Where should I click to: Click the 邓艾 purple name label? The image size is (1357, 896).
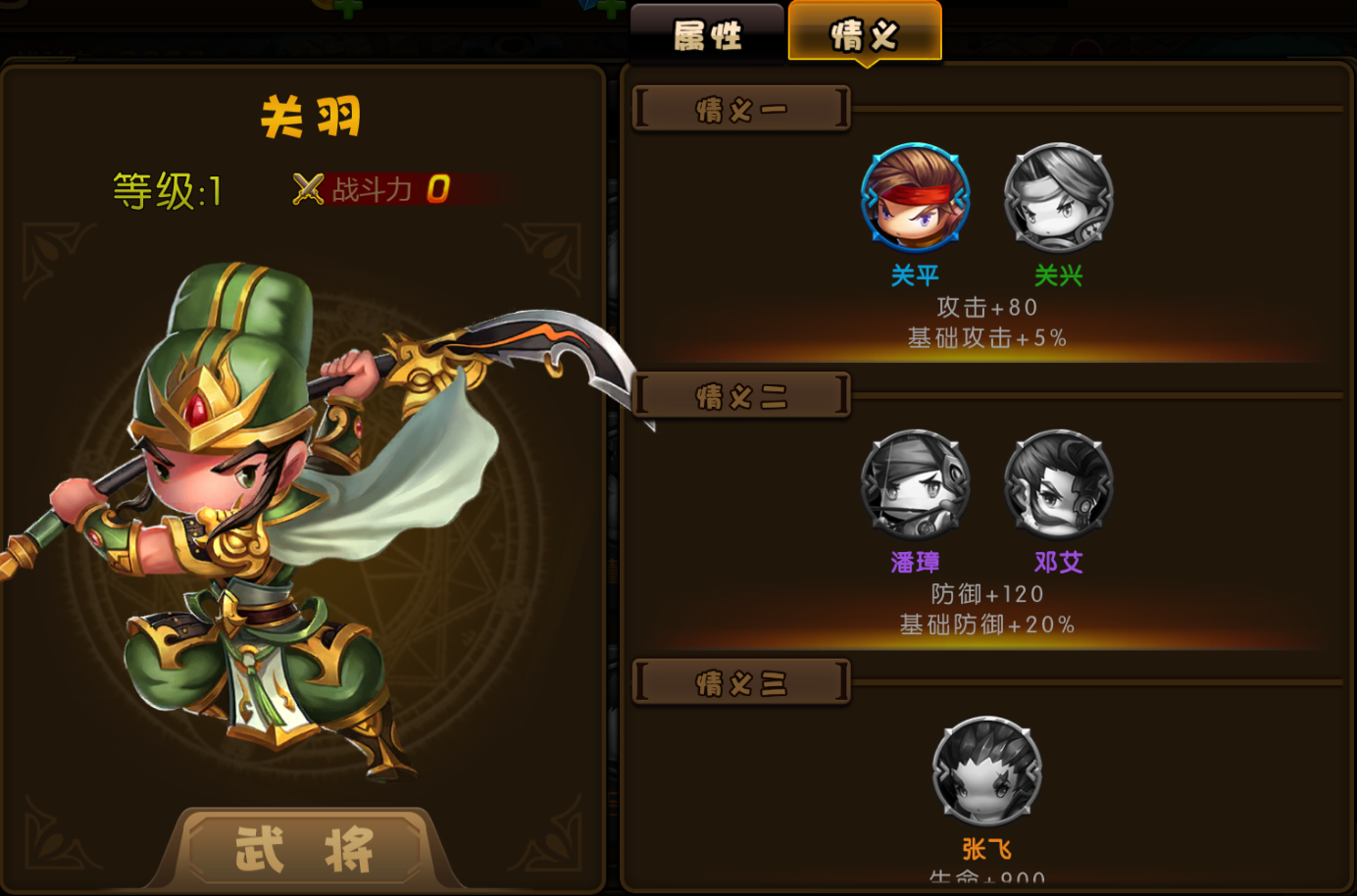(x=1058, y=562)
